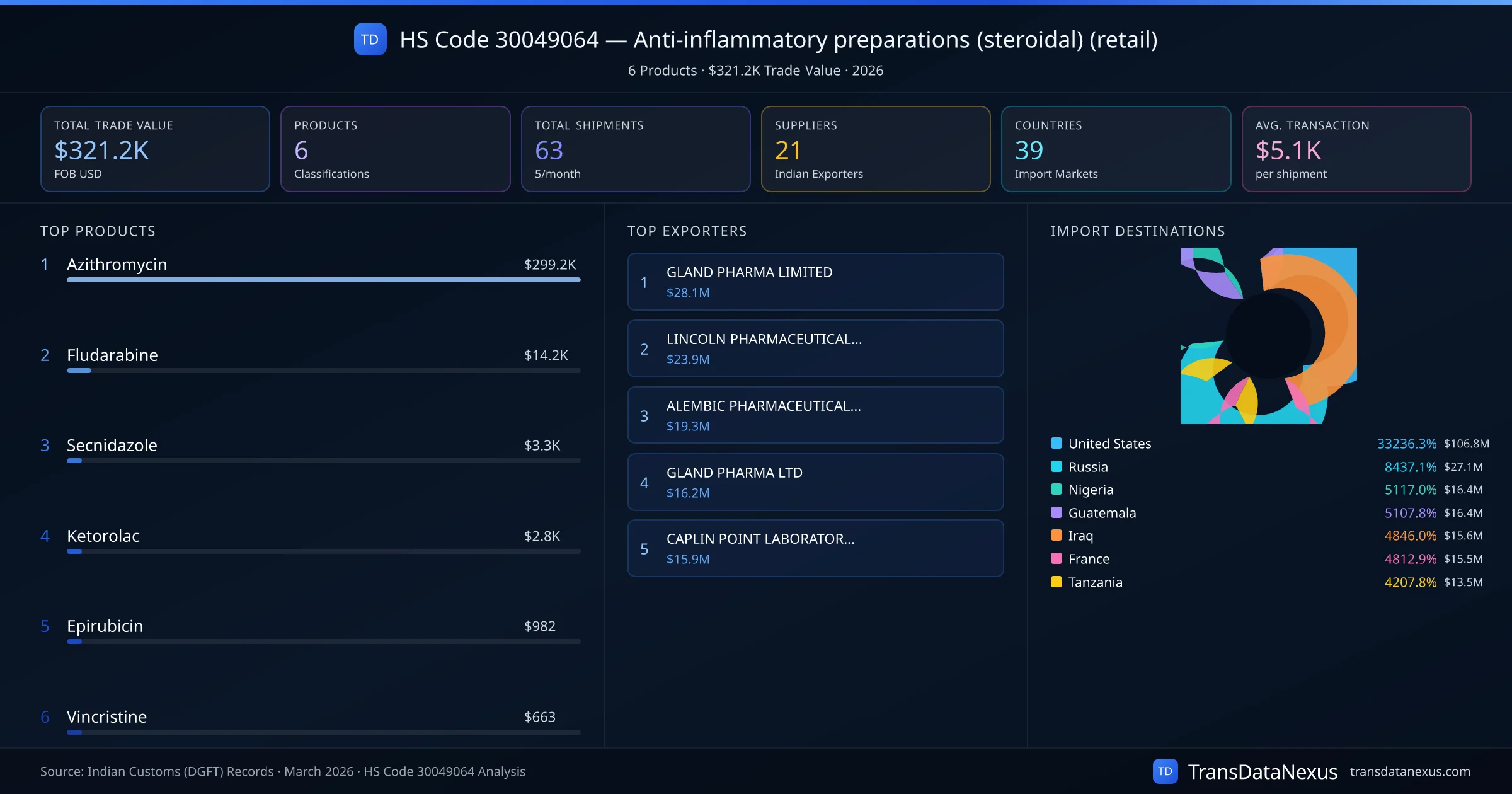1512x794 pixels.
Task: Select the Avg. Transaction card
Action: point(1356,149)
